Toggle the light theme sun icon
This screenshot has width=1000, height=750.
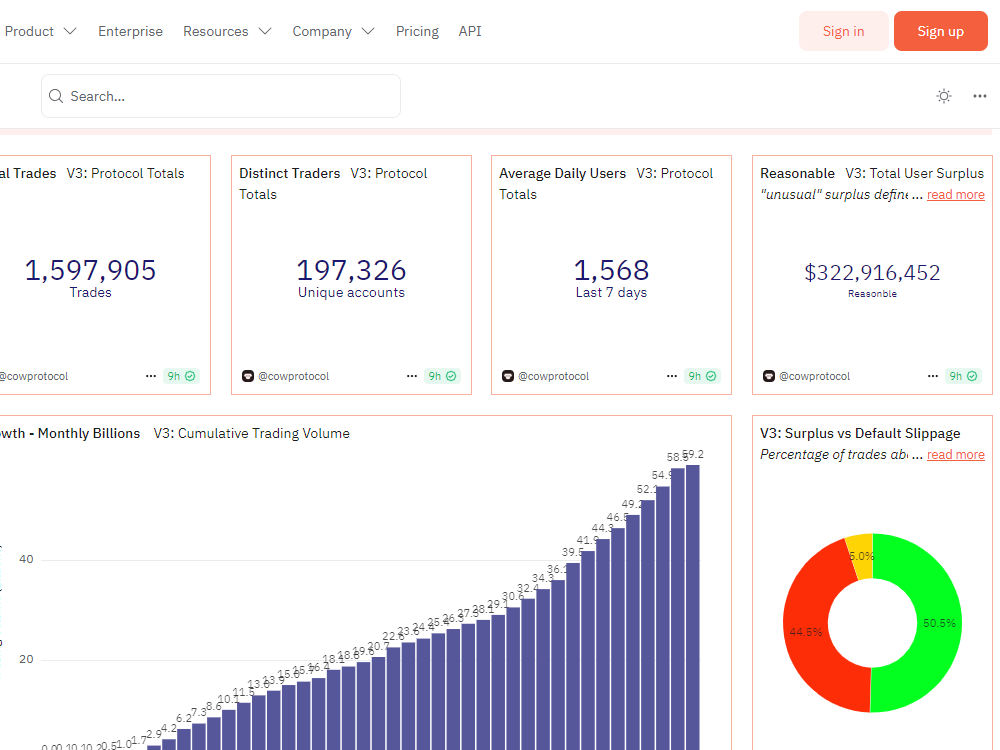coord(944,96)
